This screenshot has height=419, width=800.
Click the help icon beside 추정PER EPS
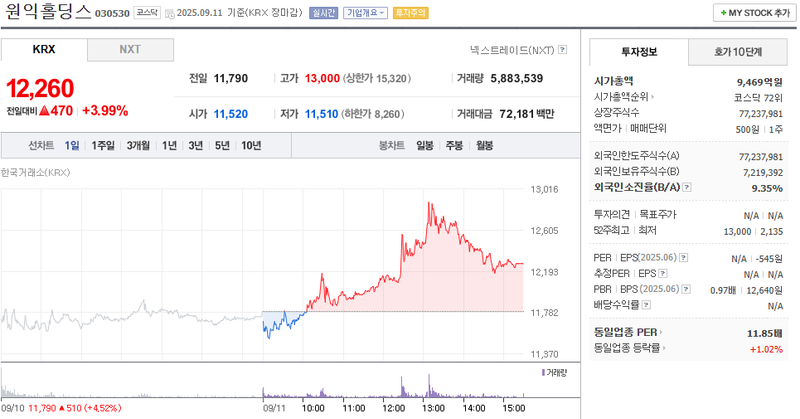663,274
